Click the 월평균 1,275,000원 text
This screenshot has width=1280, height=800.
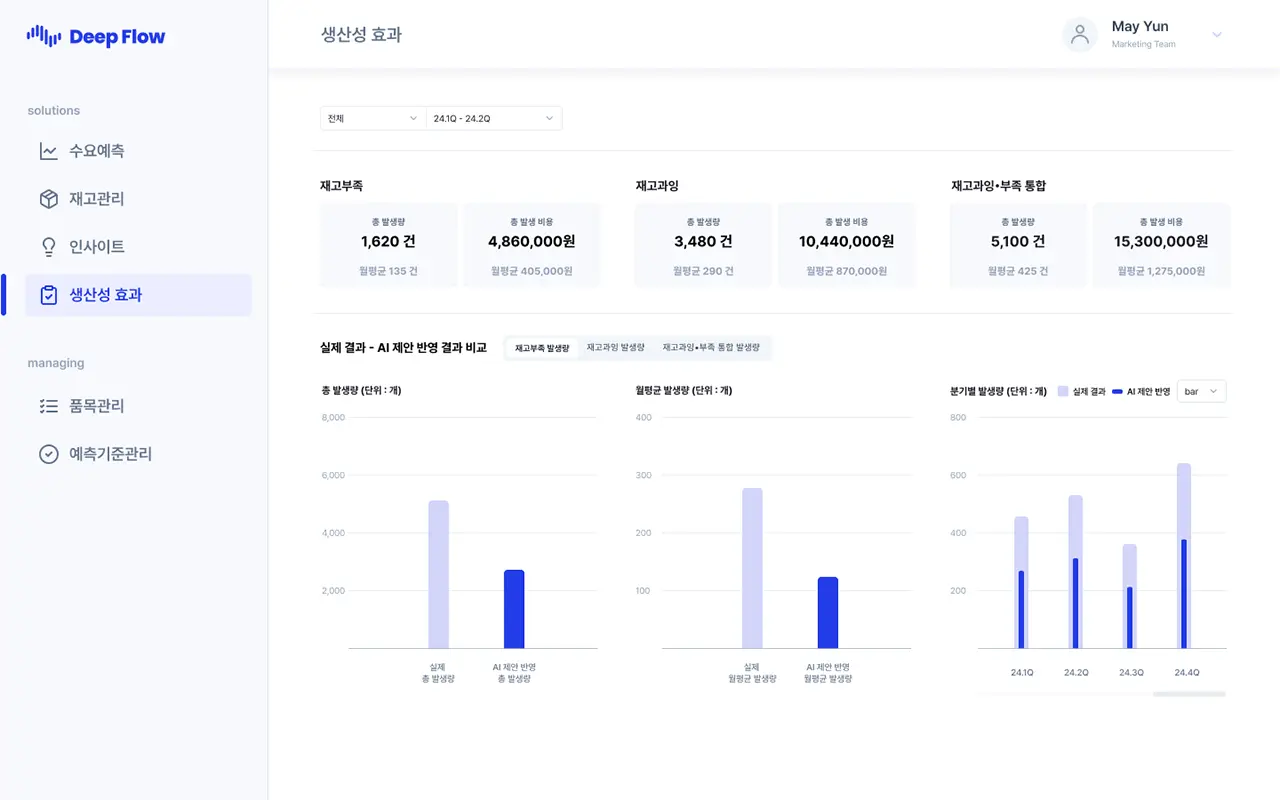coord(1161,271)
